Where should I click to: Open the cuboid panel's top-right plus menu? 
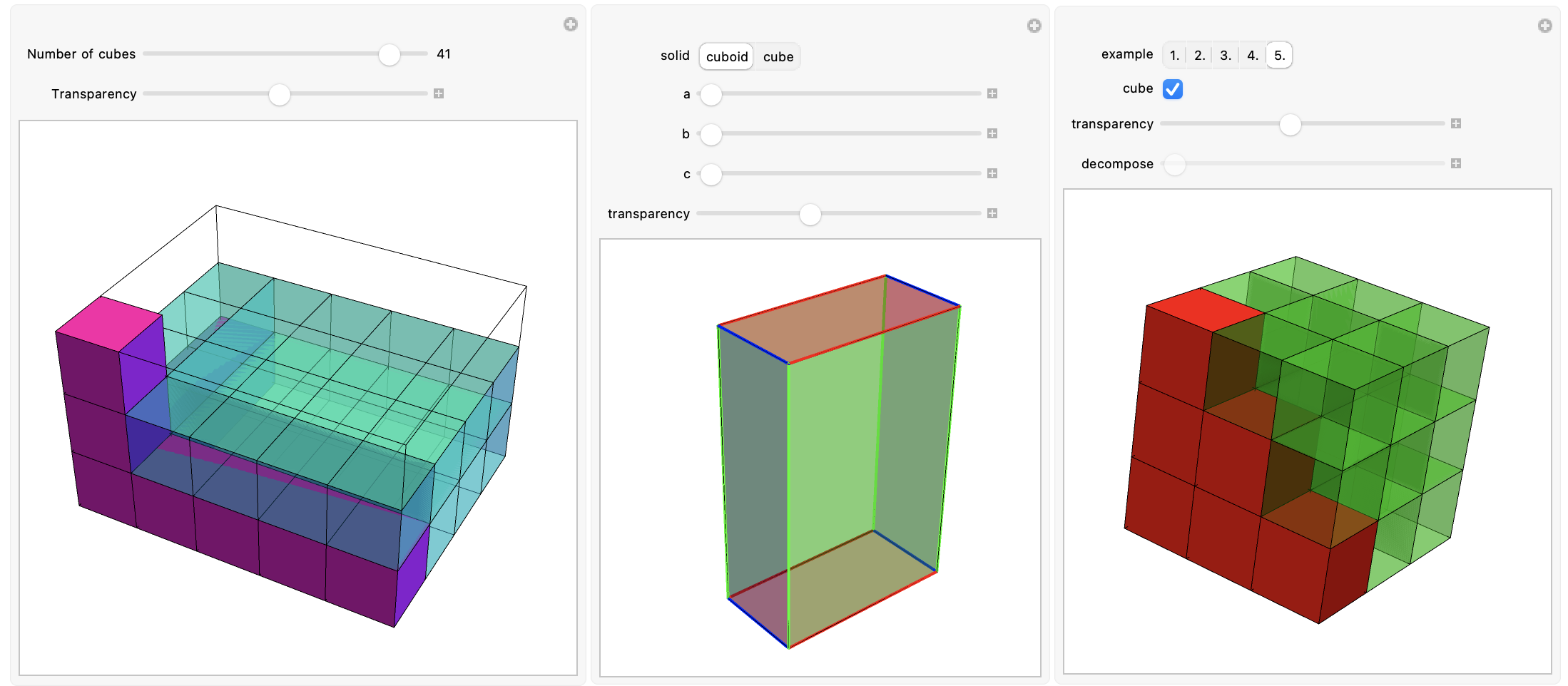tap(1034, 26)
